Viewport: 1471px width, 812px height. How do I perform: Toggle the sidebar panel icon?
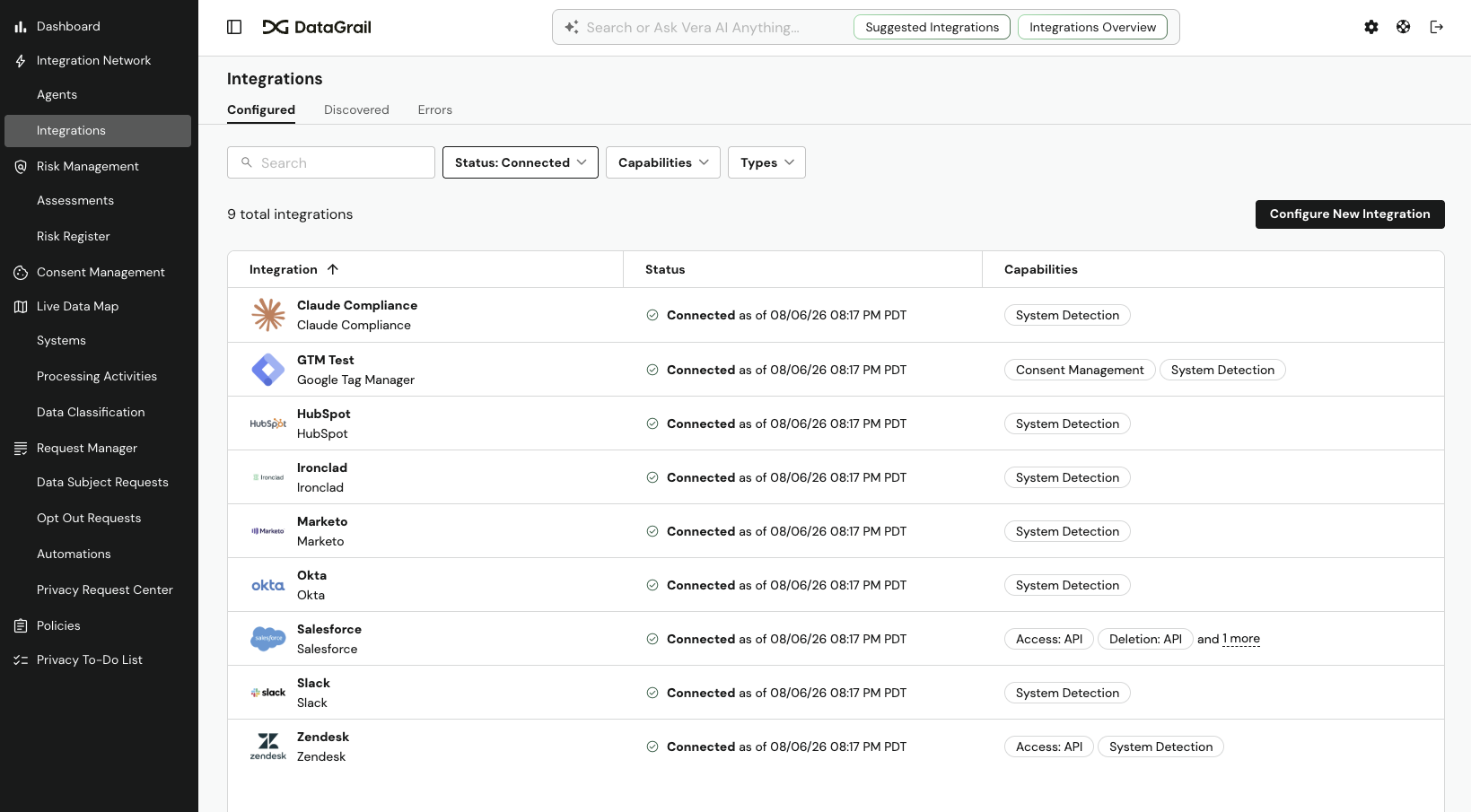pyautogui.click(x=234, y=27)
